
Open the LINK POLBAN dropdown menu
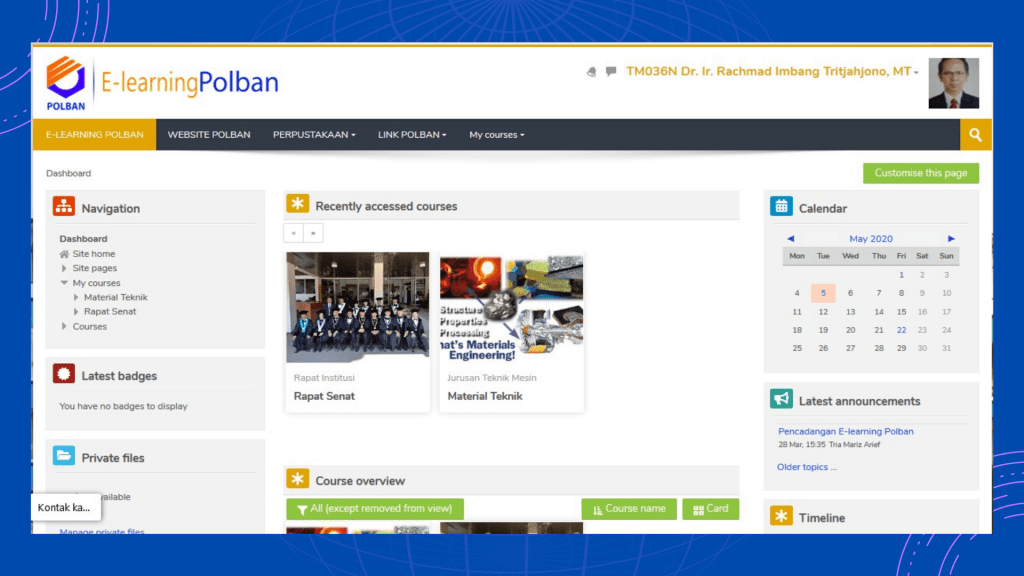point(412,135)
